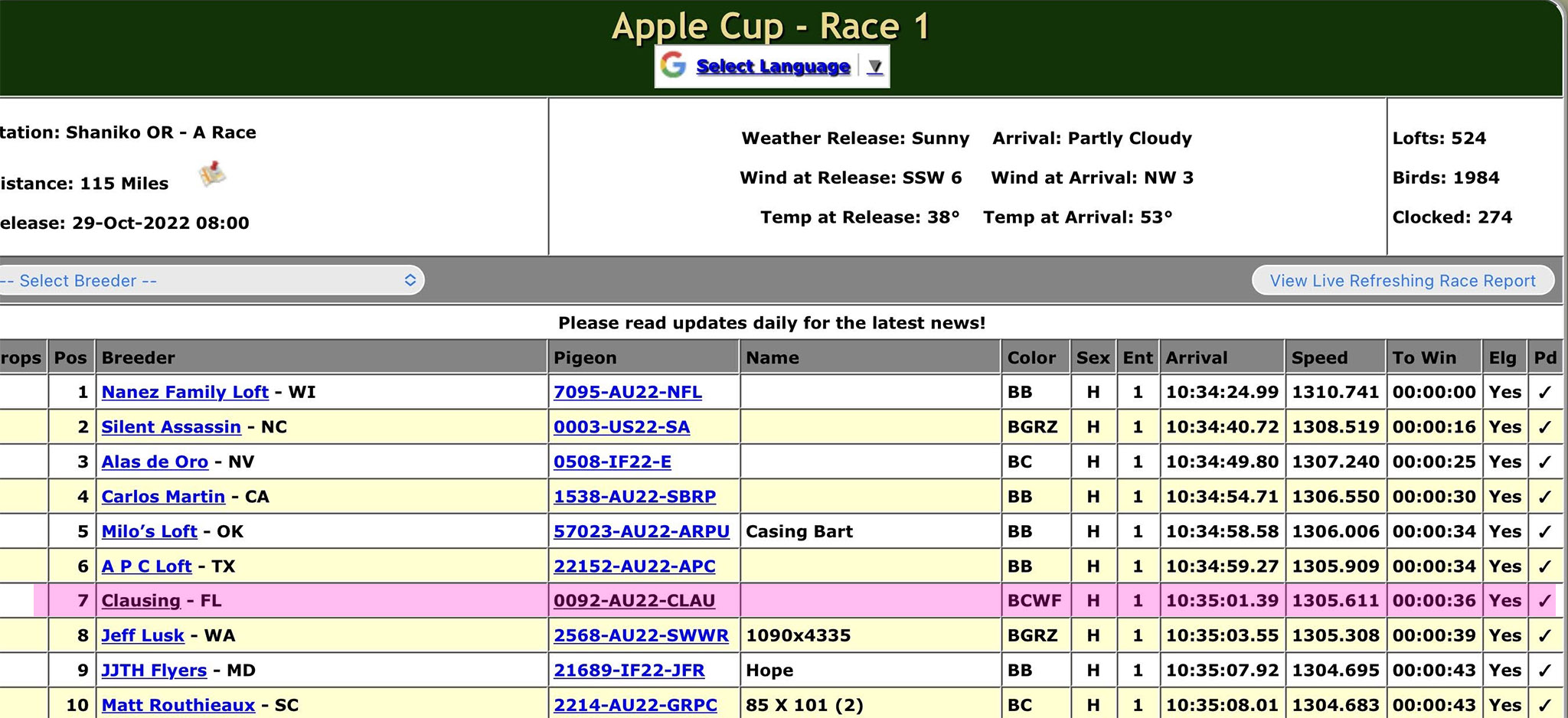
Task: Click the Select Language link
Action: pyautogui.click(x=773, y=67)
